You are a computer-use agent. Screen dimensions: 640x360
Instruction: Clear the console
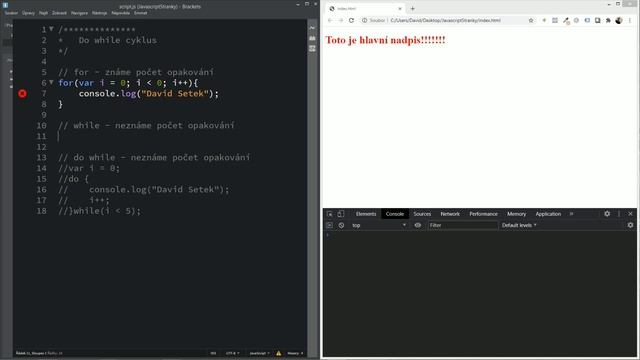[341, 225]
